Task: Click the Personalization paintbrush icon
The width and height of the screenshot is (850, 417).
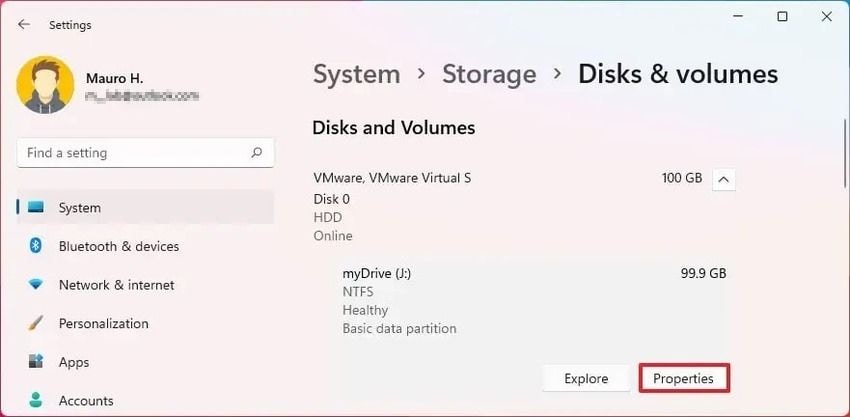Action: point(36,324)
